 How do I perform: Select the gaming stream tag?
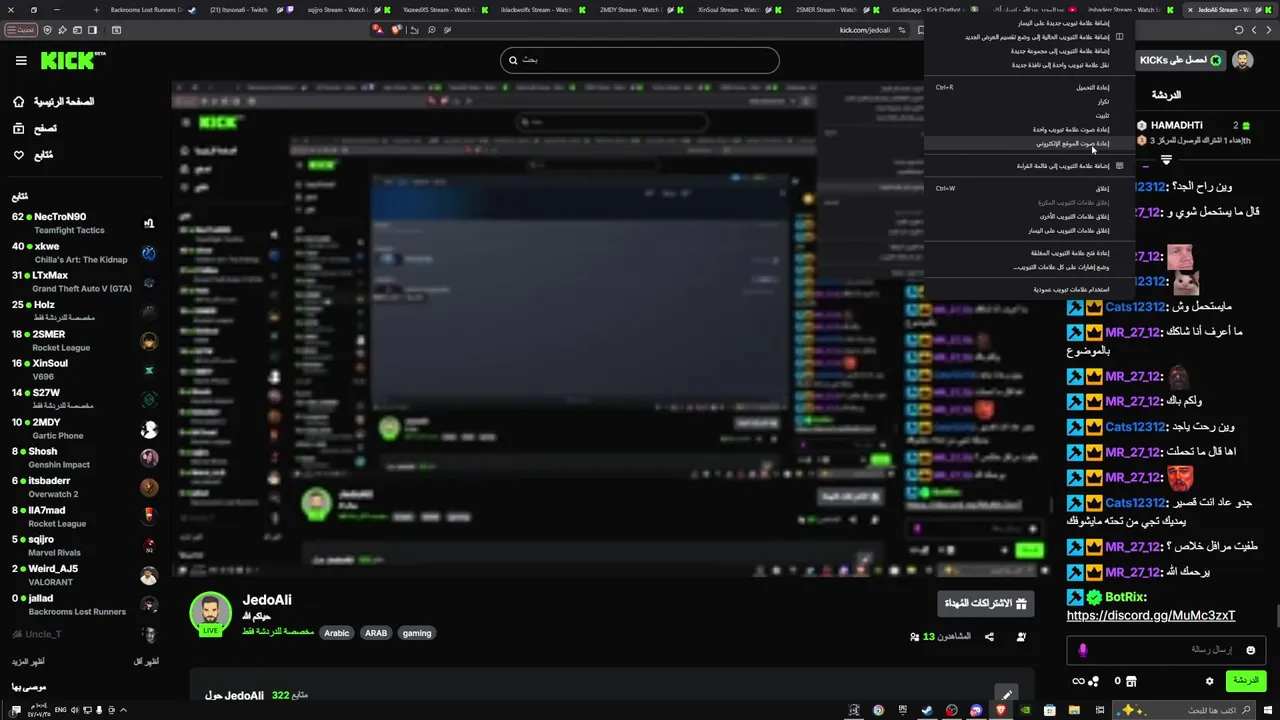click(417, 633)
